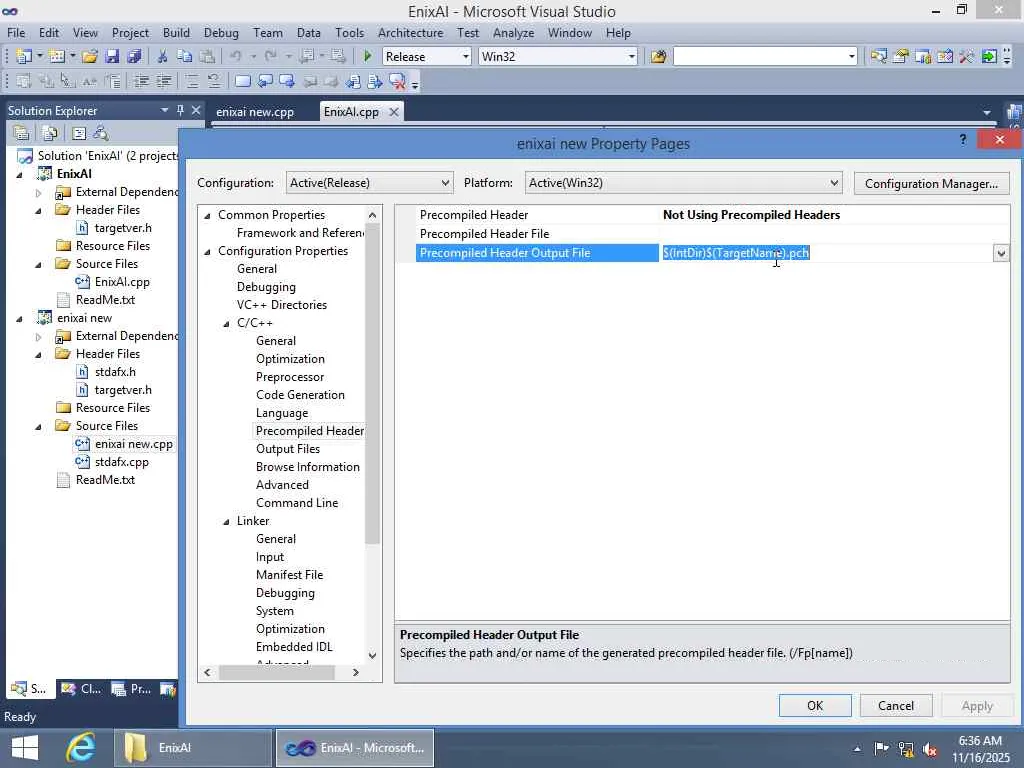The image size is (1024, 768).
Task: Start debugging with the green play icon
Action: click(367, 57)
